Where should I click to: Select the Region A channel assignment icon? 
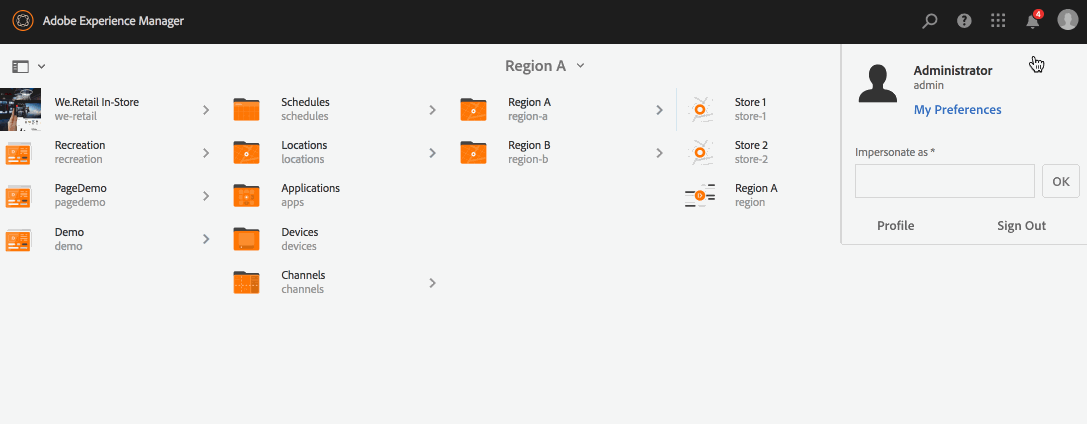click(x=699, y=195)
